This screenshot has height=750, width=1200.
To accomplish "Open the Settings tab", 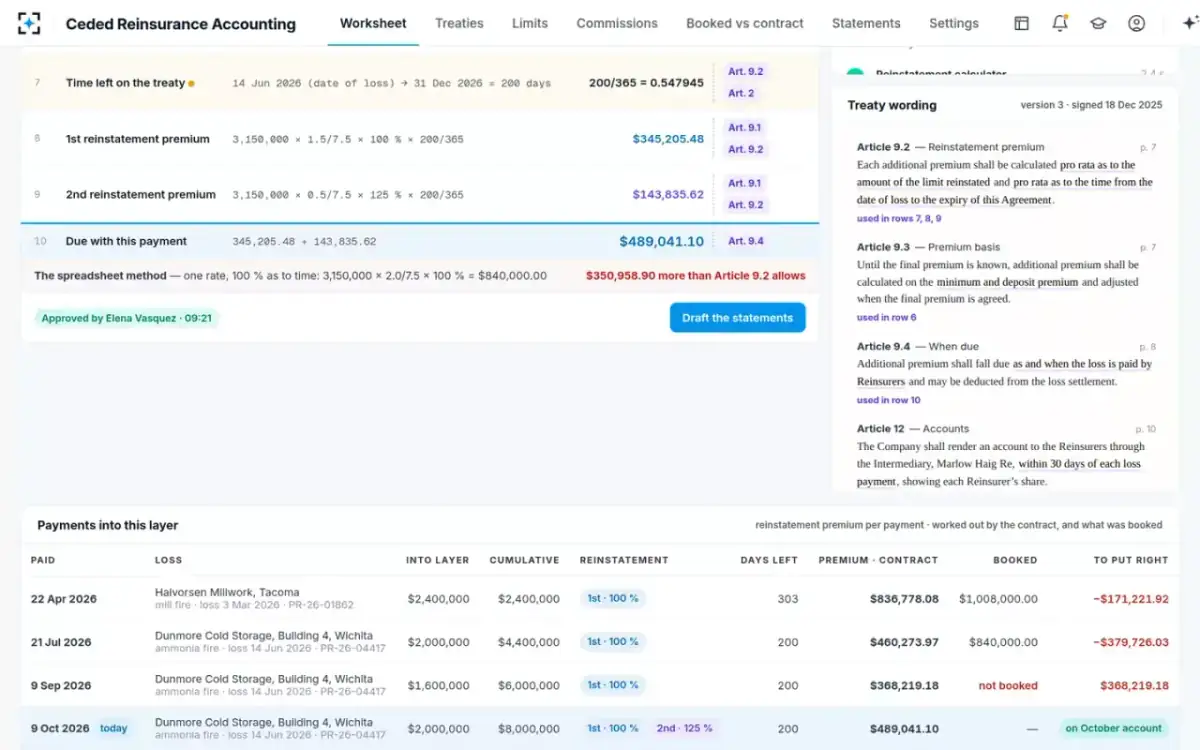I will (x=954, y=23).
